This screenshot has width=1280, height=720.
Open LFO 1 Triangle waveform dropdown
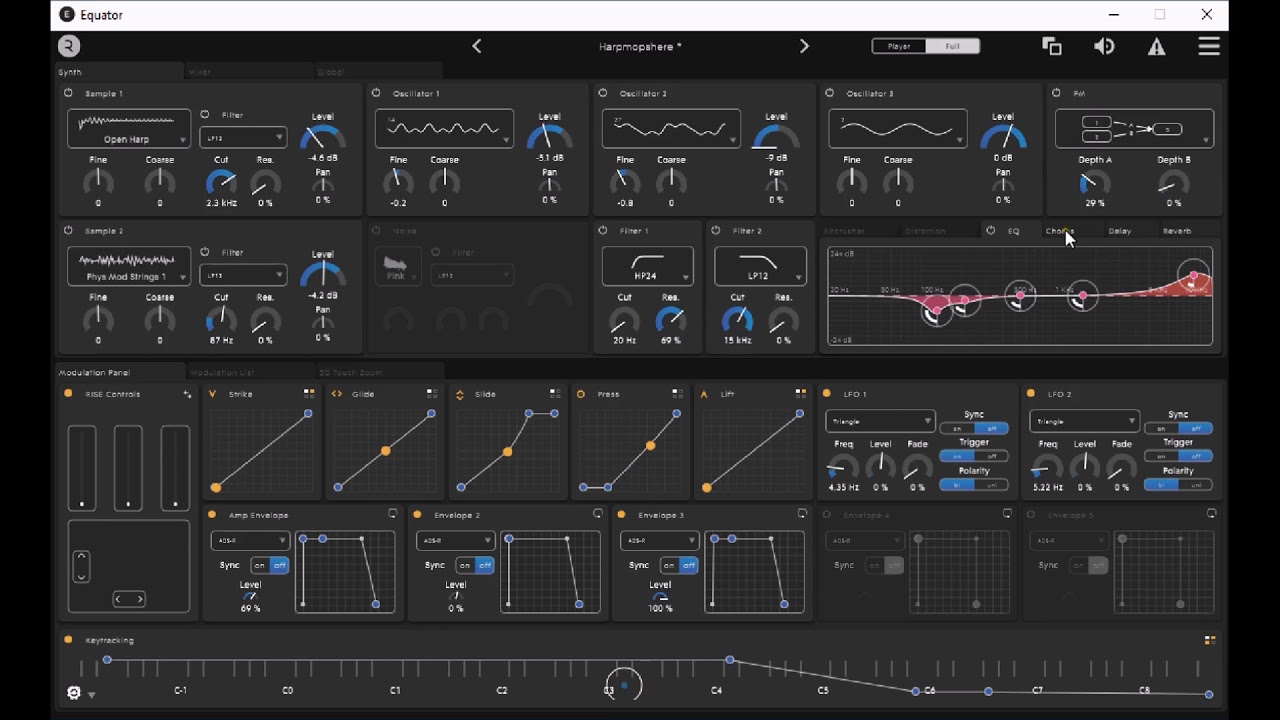coord(880,421)
